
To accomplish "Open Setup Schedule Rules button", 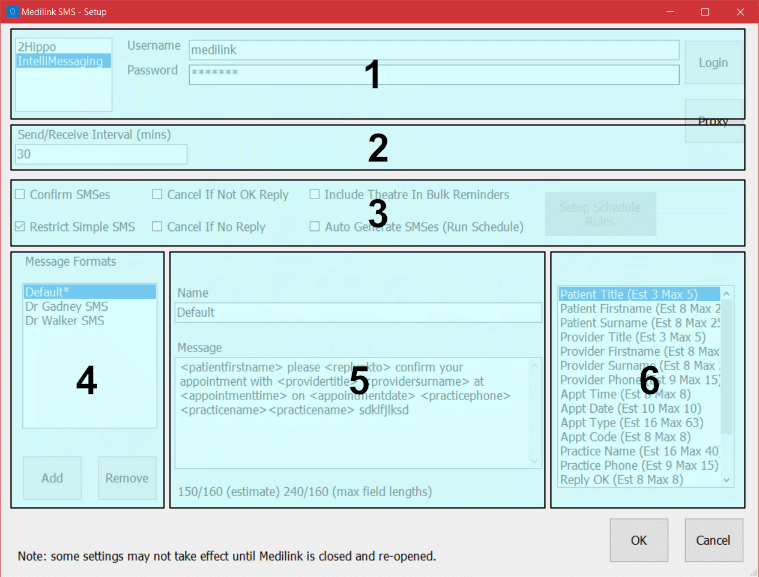I will tap(600, 214).
